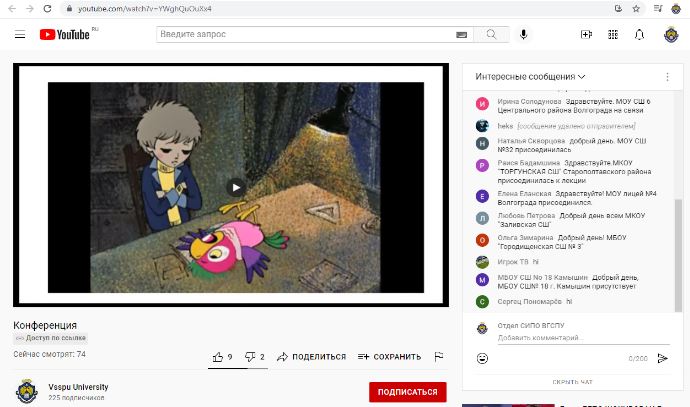The image size is (690, 407).
Task: Share the video via ПОДЕЛИТЬСЯ
Action: pyautogui.click(x=312, y=357)
